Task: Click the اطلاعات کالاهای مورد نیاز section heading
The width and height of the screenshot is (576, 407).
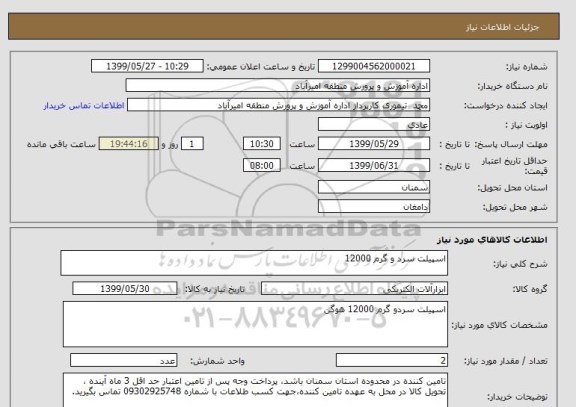Action: point(492,240)
